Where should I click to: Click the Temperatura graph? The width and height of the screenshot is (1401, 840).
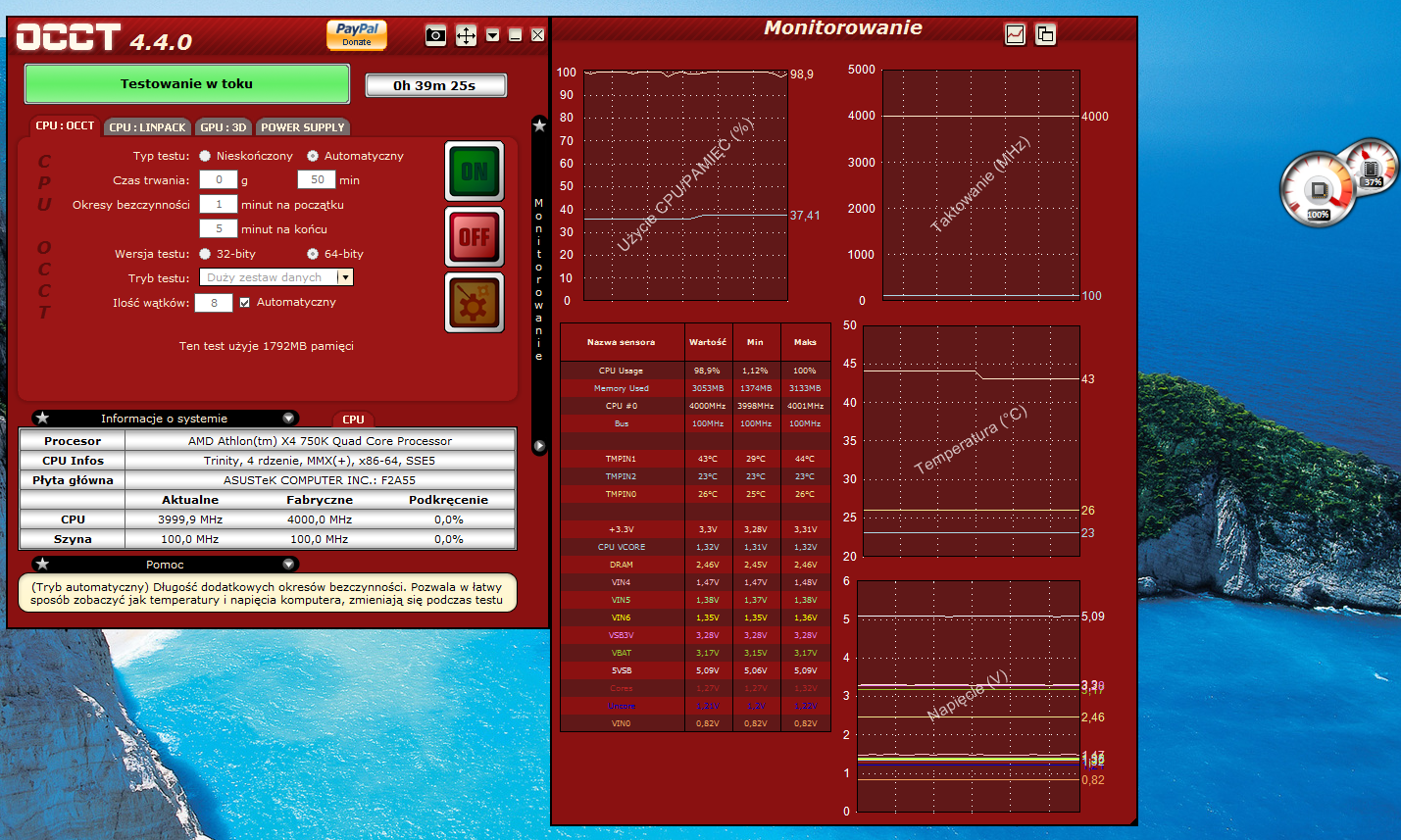point(971,441)
